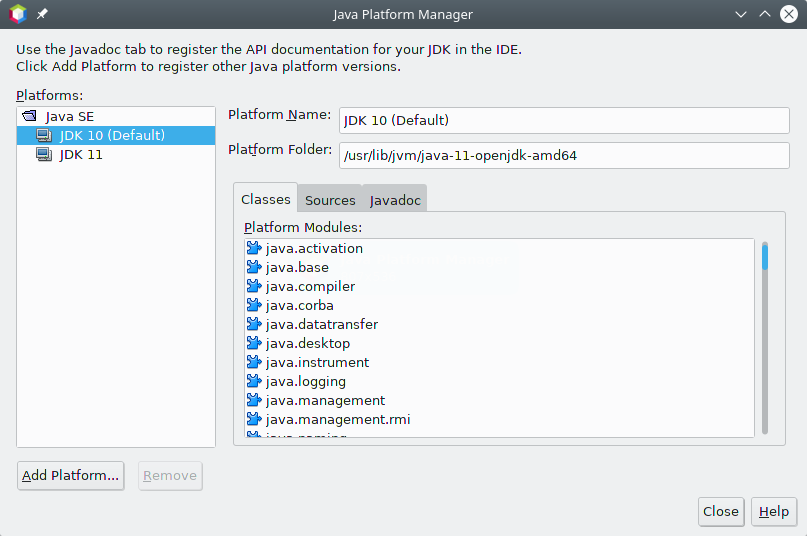Viewport: 807px width, 536px height.
Task: Click the java.compiler module icon
Action: click(x=254, y=286)
